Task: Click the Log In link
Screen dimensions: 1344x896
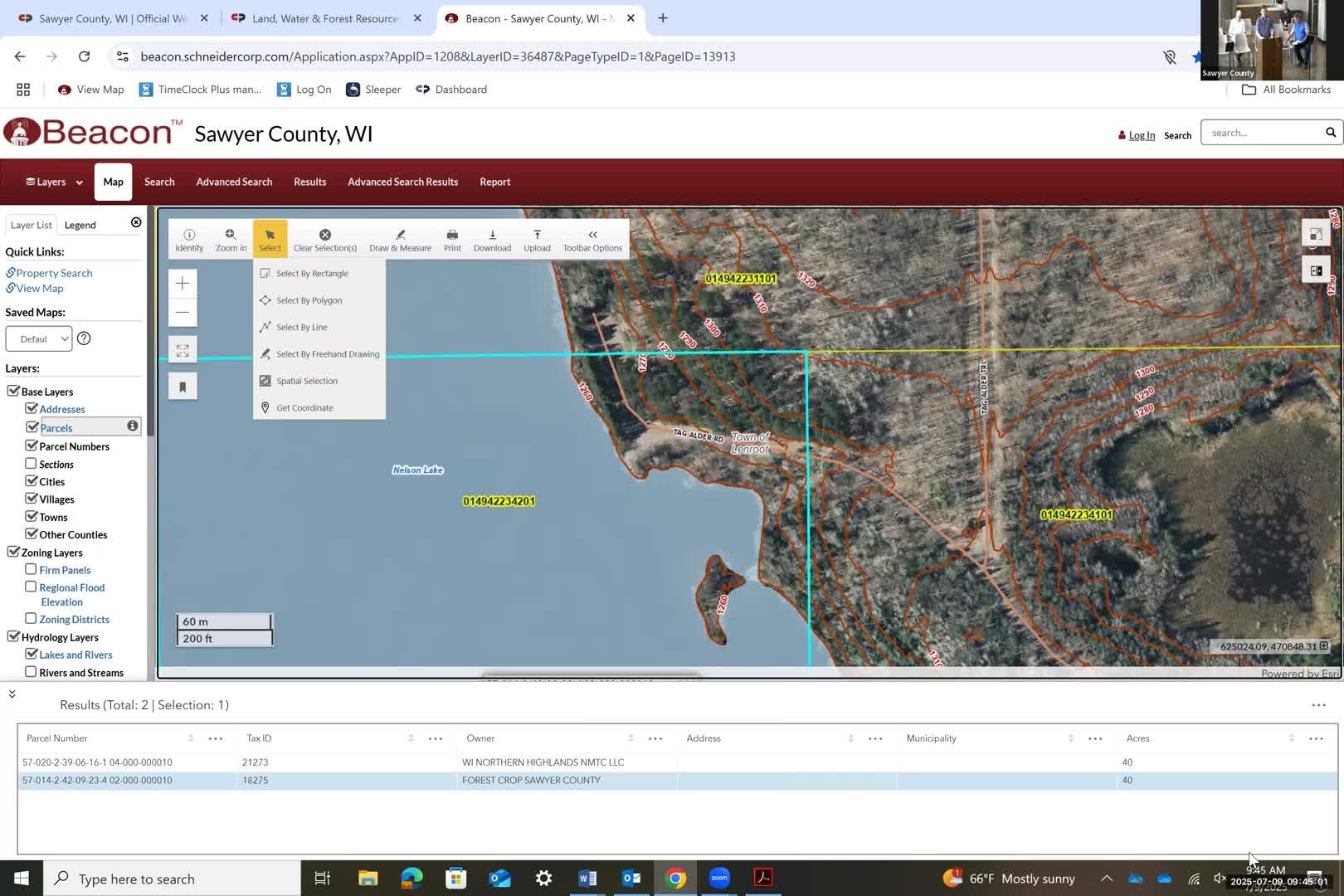Action: pyautogui.click(x=1142, y=135)
